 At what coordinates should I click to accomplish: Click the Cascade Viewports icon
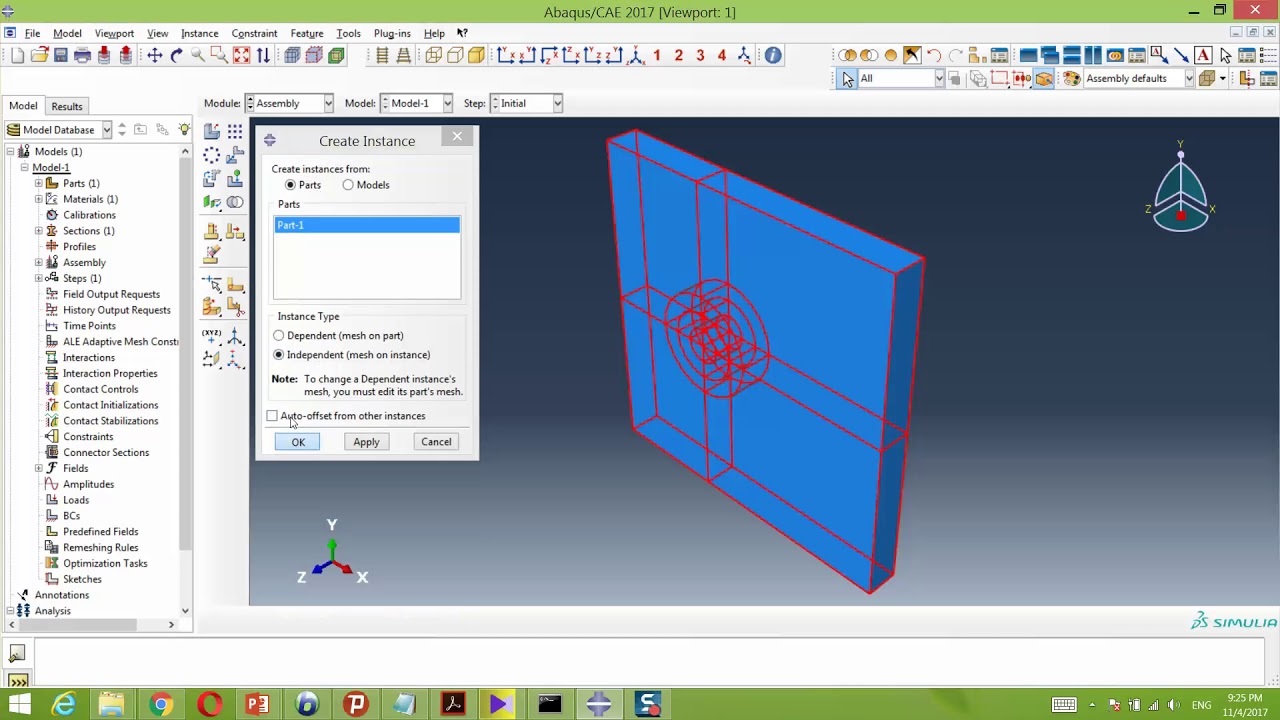pos(1049,56)
